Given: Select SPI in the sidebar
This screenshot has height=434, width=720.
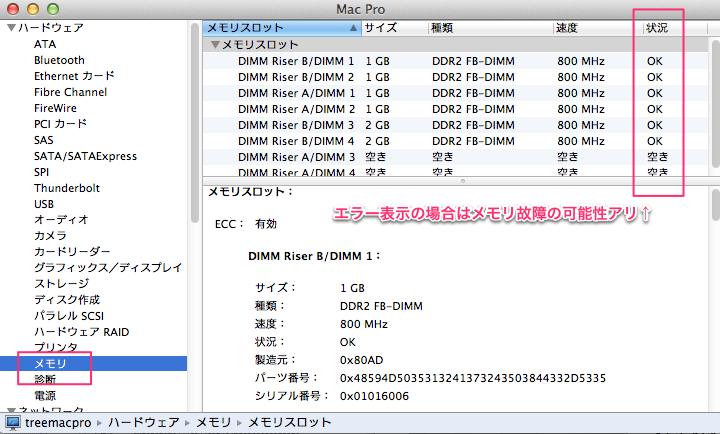Looking at the screenshot, I should click(x=41, y=172).
